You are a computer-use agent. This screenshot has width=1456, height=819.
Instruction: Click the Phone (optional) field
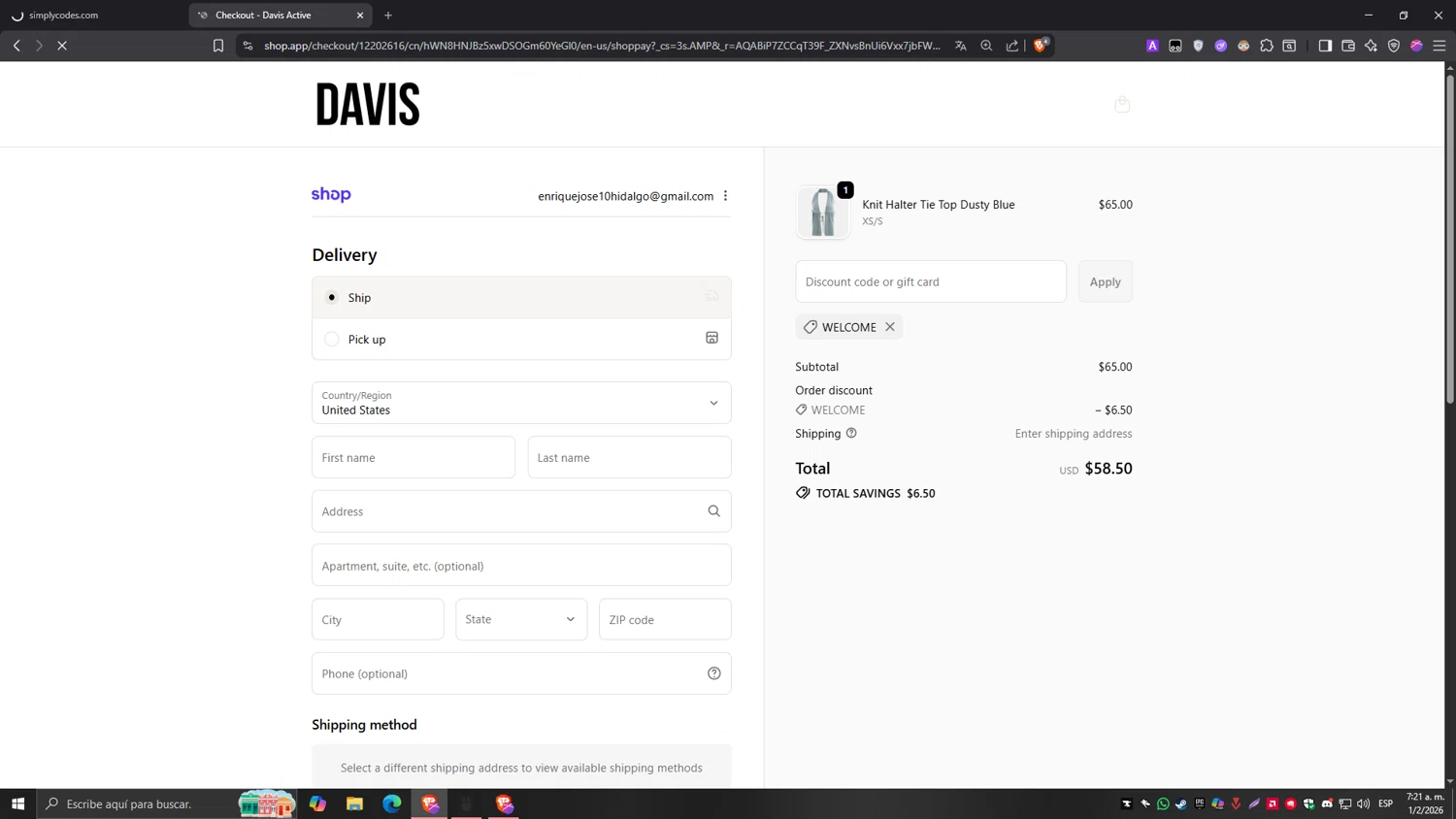pyautogui.click(x=521, y=673)
